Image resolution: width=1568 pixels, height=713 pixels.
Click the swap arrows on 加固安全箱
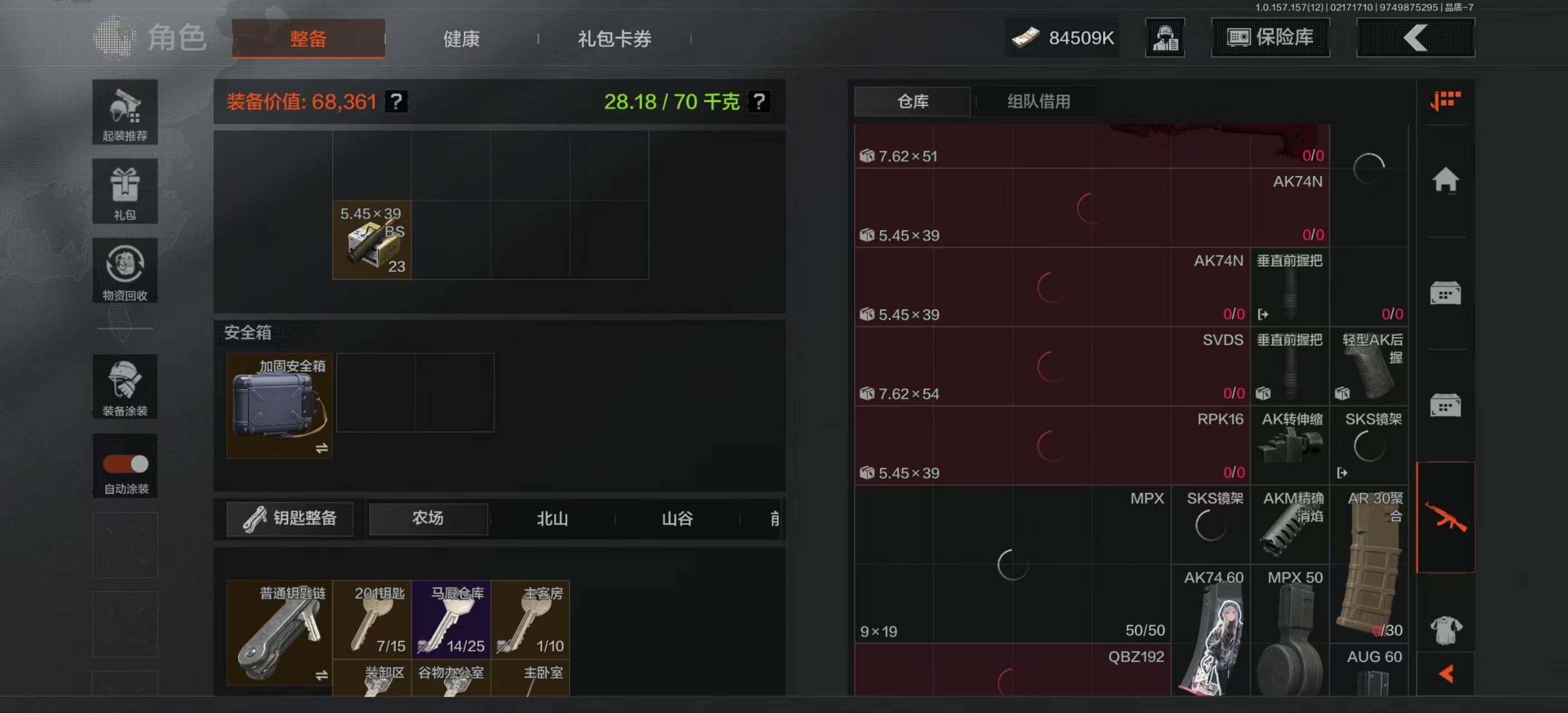(321, 448)
